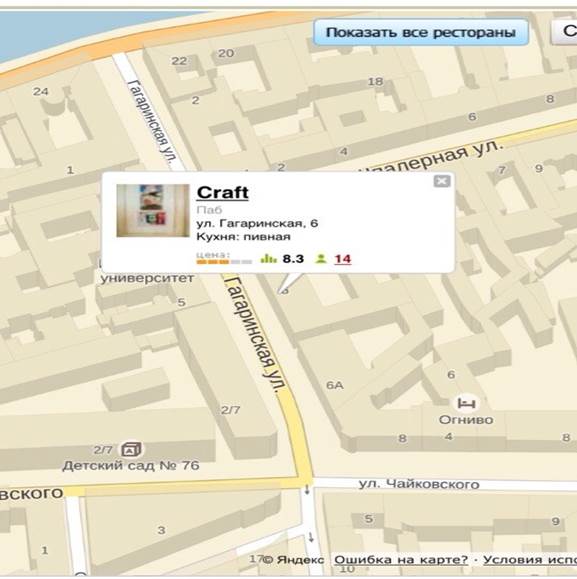The image size is (577, 579).
Task: Click the partially visible button beside Показать все рестораны
Action: coord(564,32)
